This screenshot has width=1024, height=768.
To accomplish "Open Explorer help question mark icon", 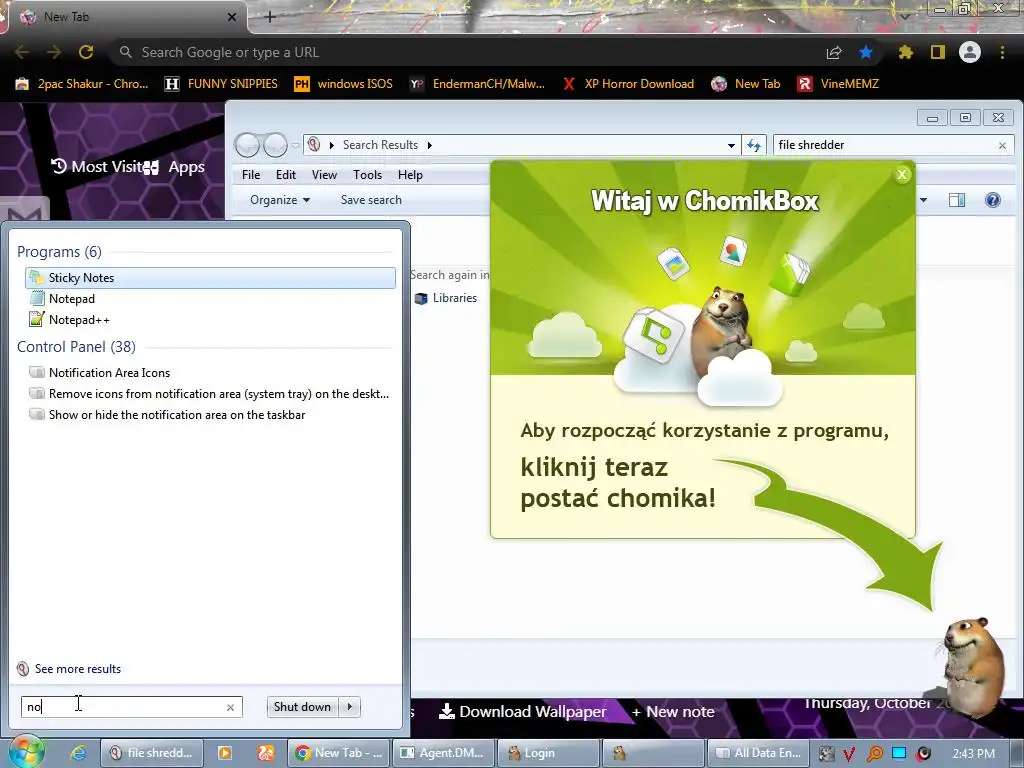I will pos(993,200).
